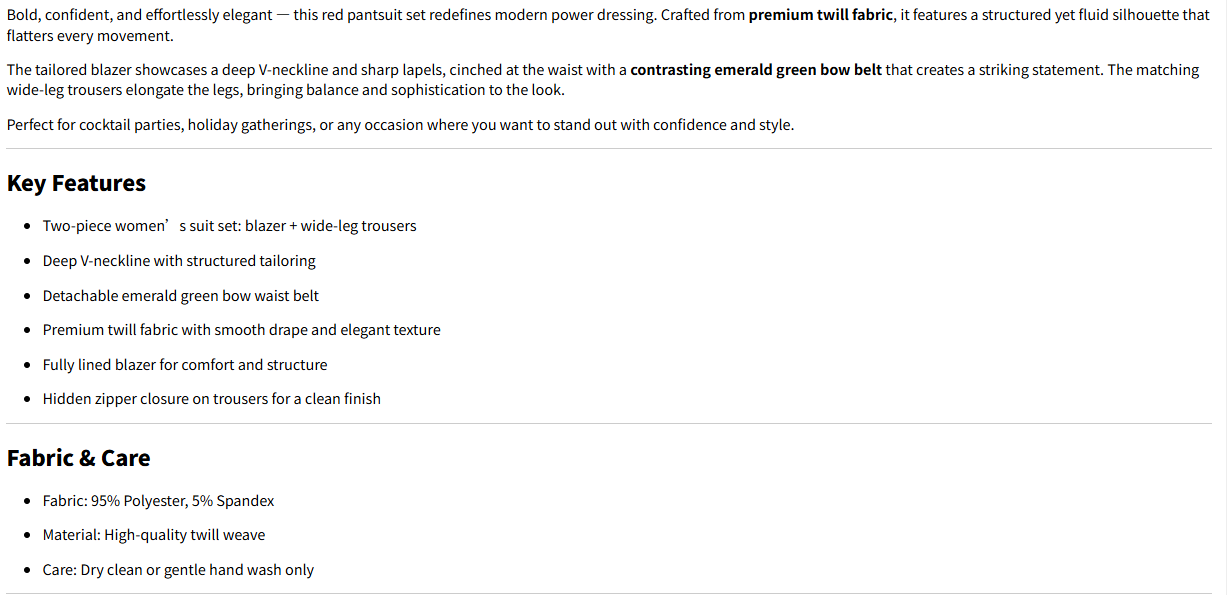Click the divider line above "Fabric & Care"
Viewport: 1228px width, 595px height.
tap(608, 424)
